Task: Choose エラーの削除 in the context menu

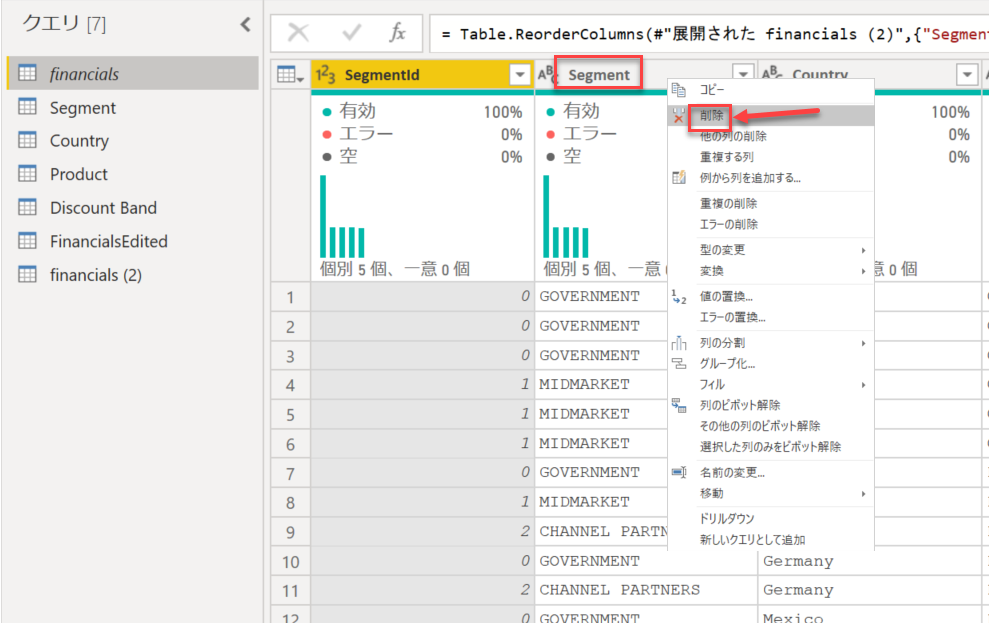Action: (x=771, y=224)
